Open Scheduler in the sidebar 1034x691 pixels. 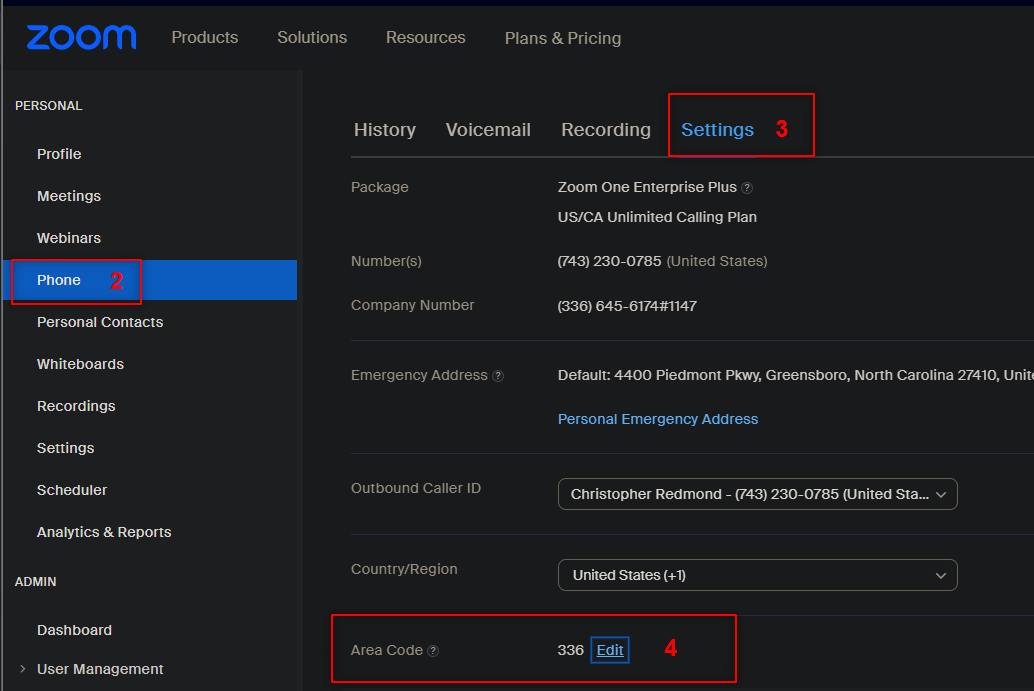tap(72, 490)
